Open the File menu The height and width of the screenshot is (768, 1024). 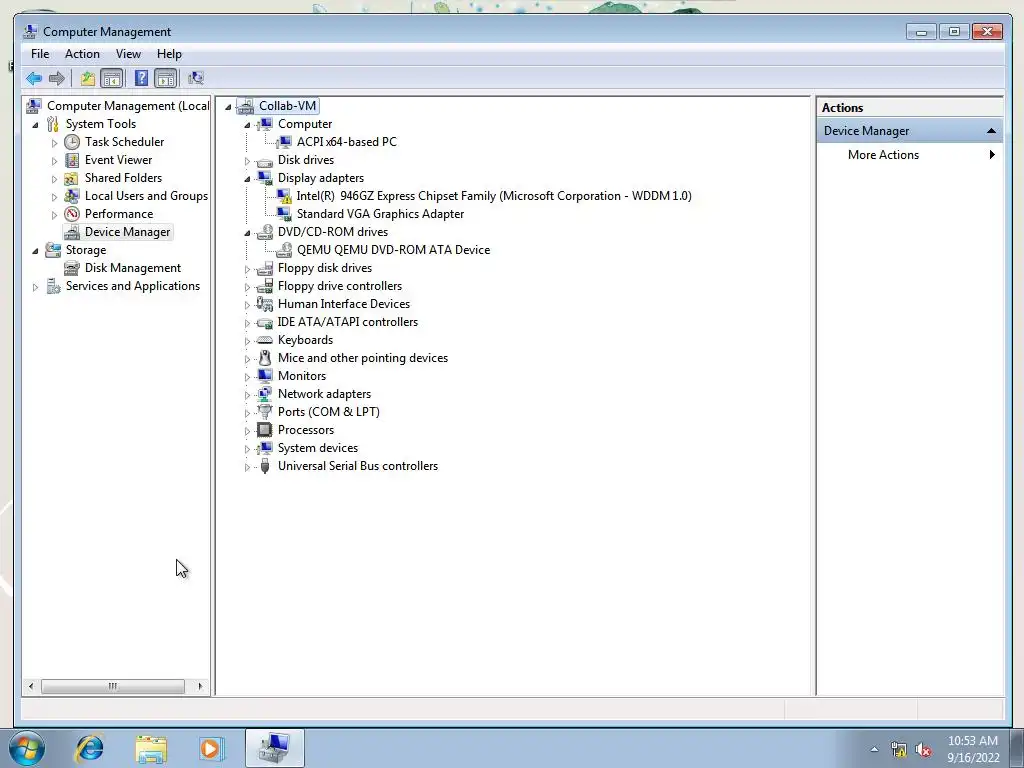(x=40, y=54)
